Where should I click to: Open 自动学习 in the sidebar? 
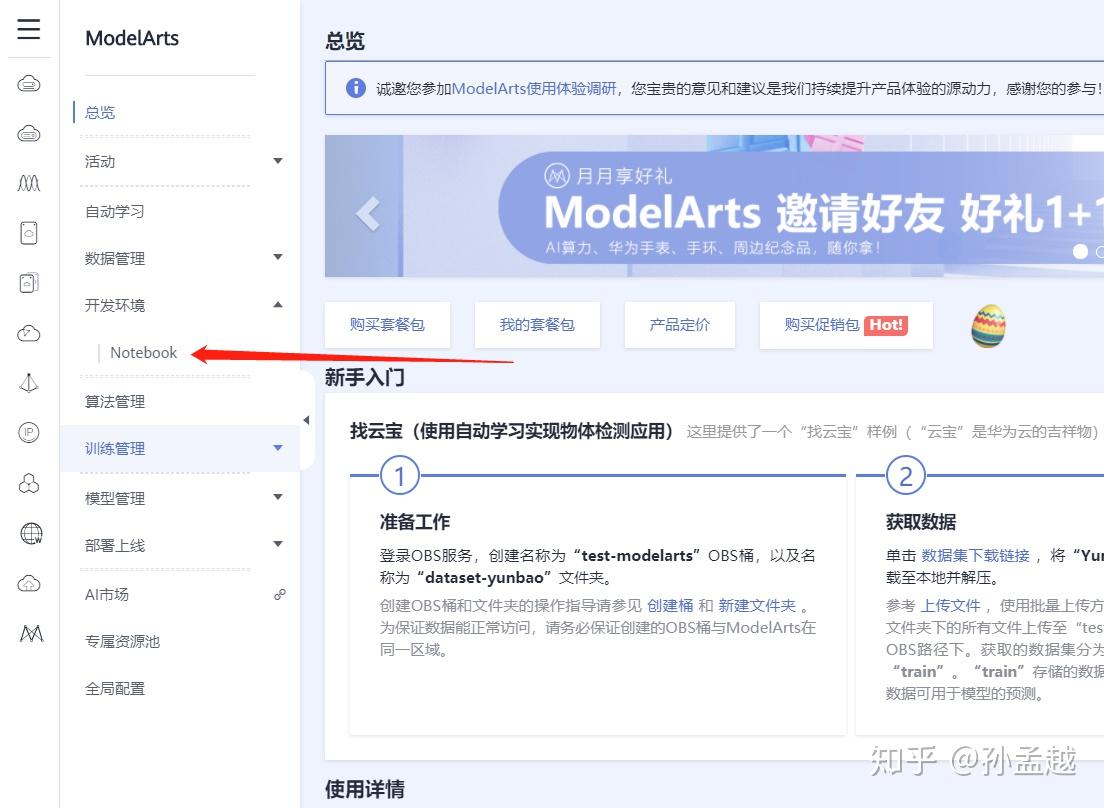115,211
